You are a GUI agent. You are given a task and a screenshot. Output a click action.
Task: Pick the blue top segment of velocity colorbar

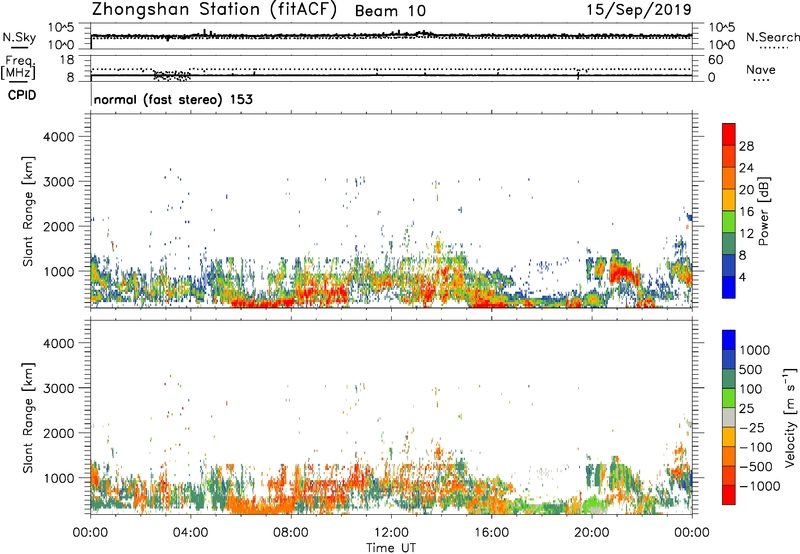(729, 340)
